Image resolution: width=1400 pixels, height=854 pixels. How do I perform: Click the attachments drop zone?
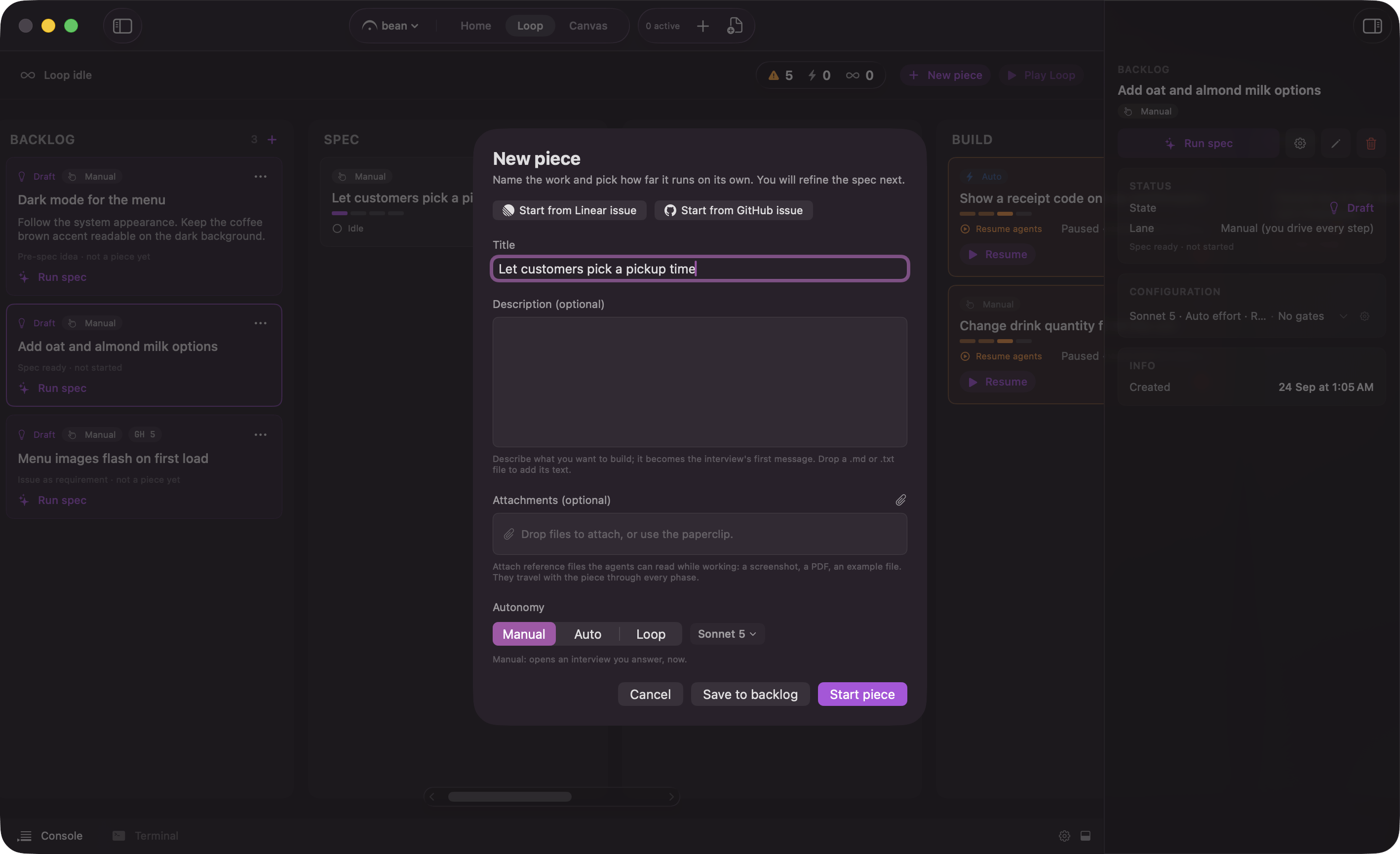click(x=700, y=534)
